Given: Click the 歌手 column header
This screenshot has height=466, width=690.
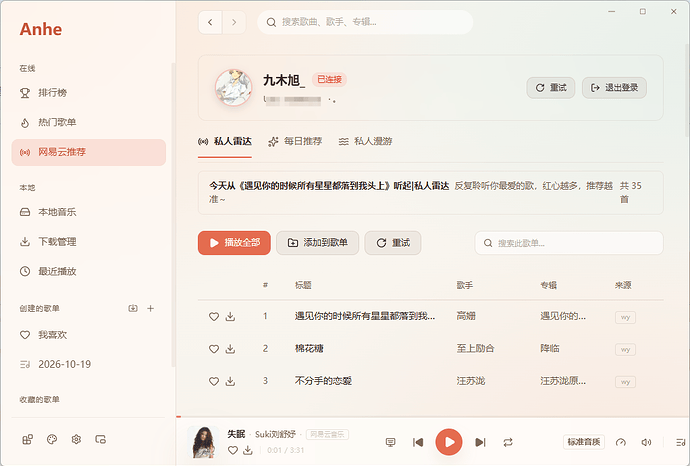Looking at the screenshot, I should pos(465,285).
